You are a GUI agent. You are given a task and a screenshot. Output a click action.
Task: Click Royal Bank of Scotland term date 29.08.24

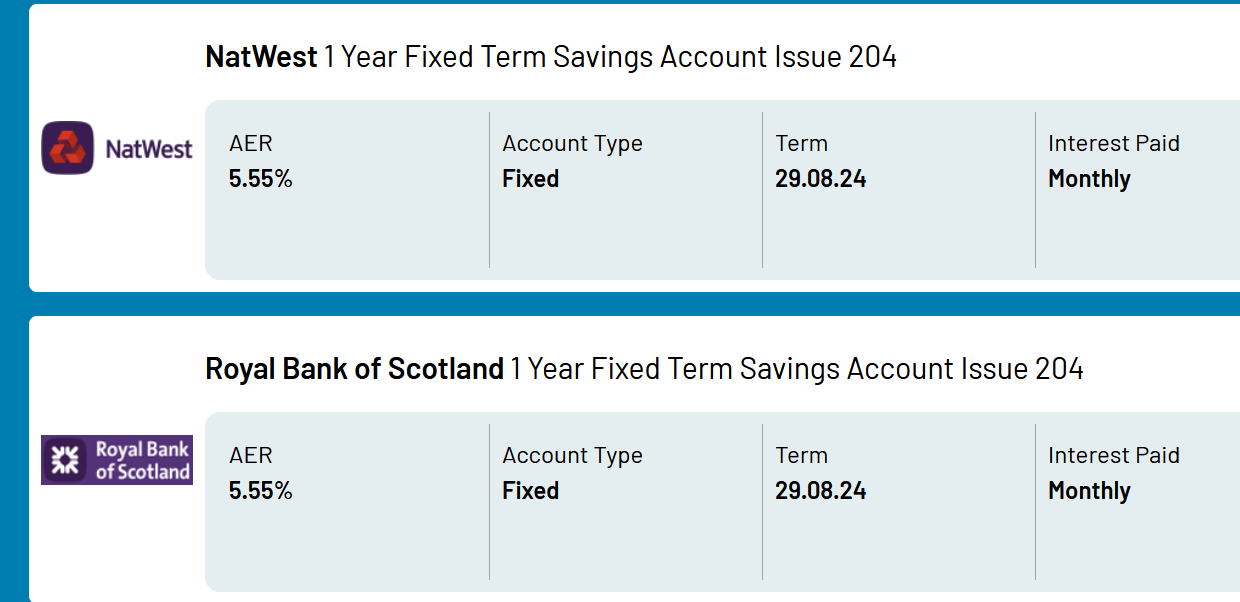[x=821, y=491]
